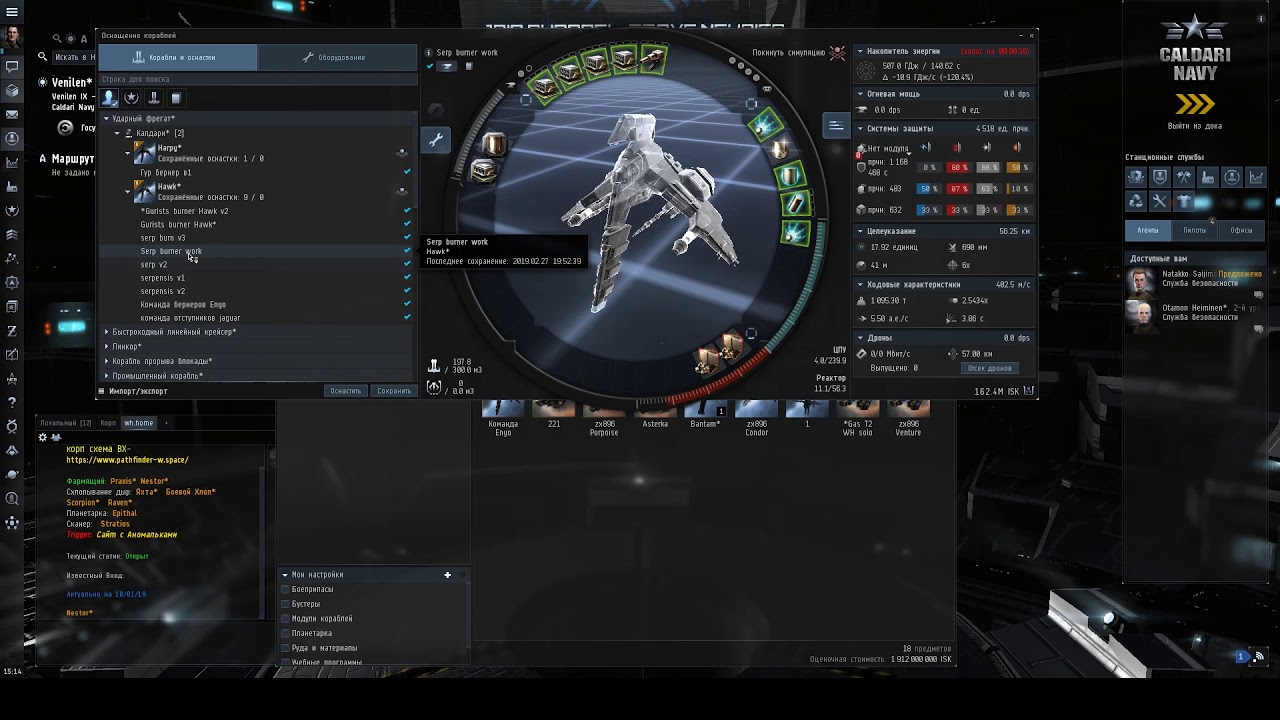Open the wh.home chat tab

pyautogui.click(x=139, y=423)
